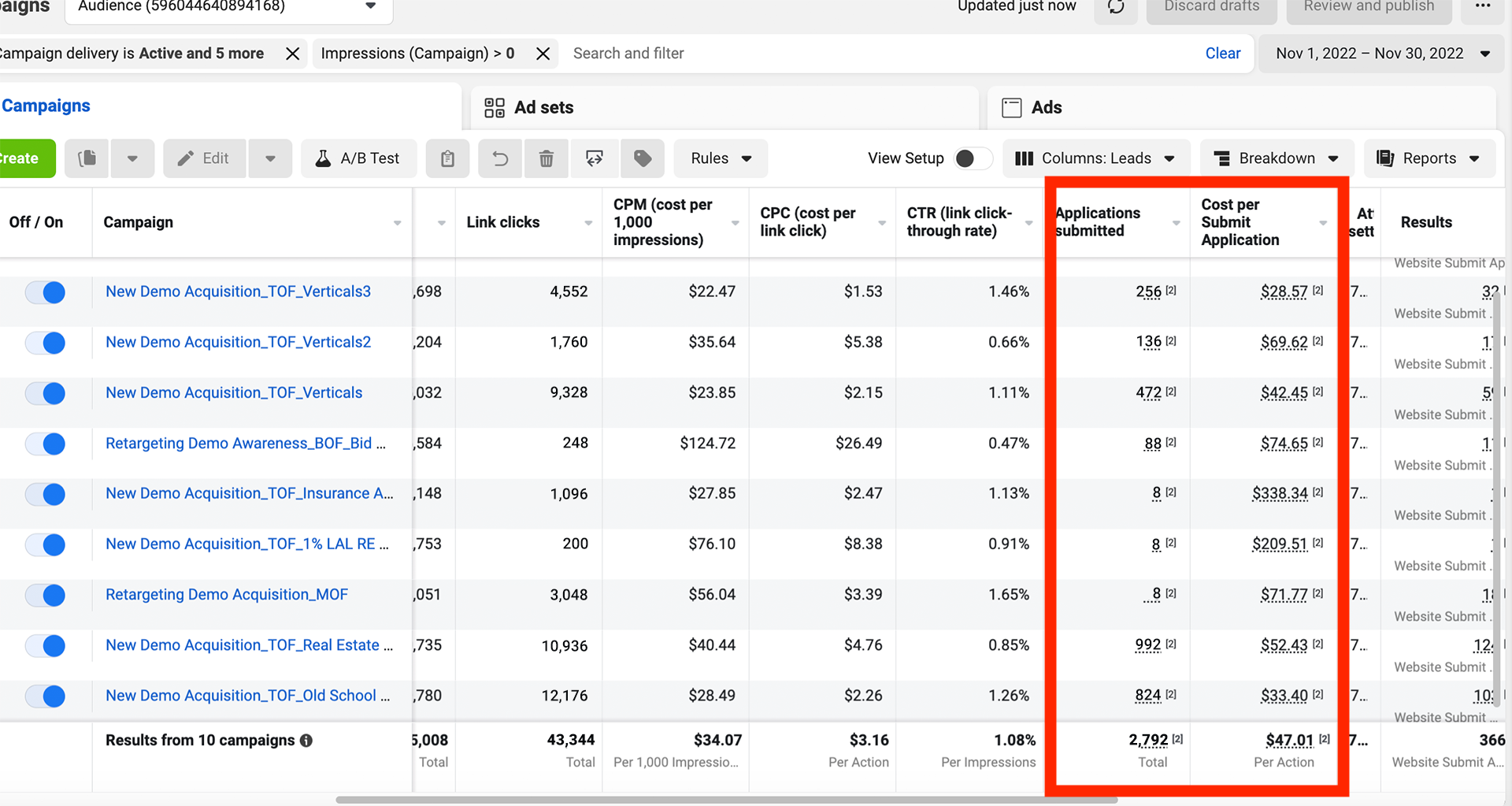
Task: Click the clipboard paste icon
Action: (x=447, y=158)
